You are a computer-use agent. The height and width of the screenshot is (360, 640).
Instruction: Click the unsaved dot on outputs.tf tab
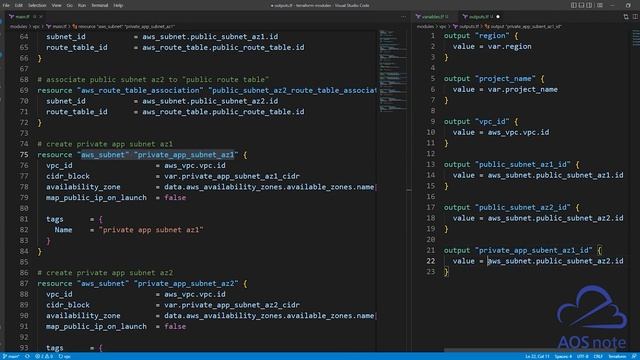[498, 17]
